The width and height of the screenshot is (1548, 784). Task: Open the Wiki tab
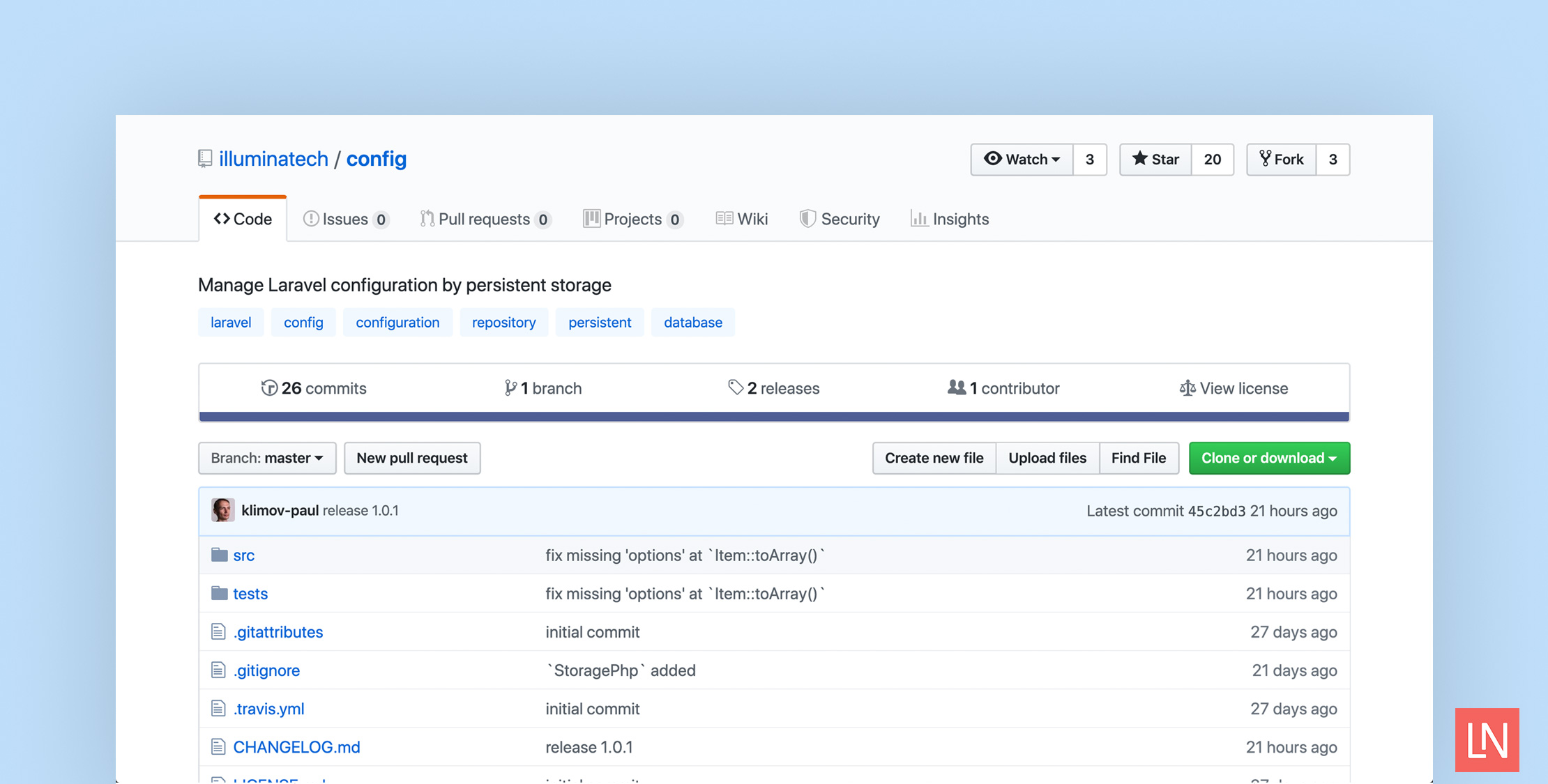742,219
